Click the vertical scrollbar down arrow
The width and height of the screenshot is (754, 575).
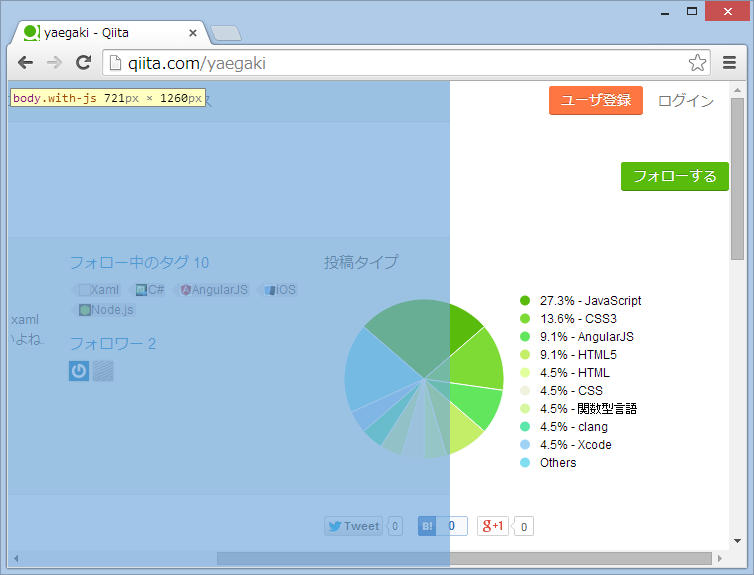pyautogui.click(x=737, y=541)
